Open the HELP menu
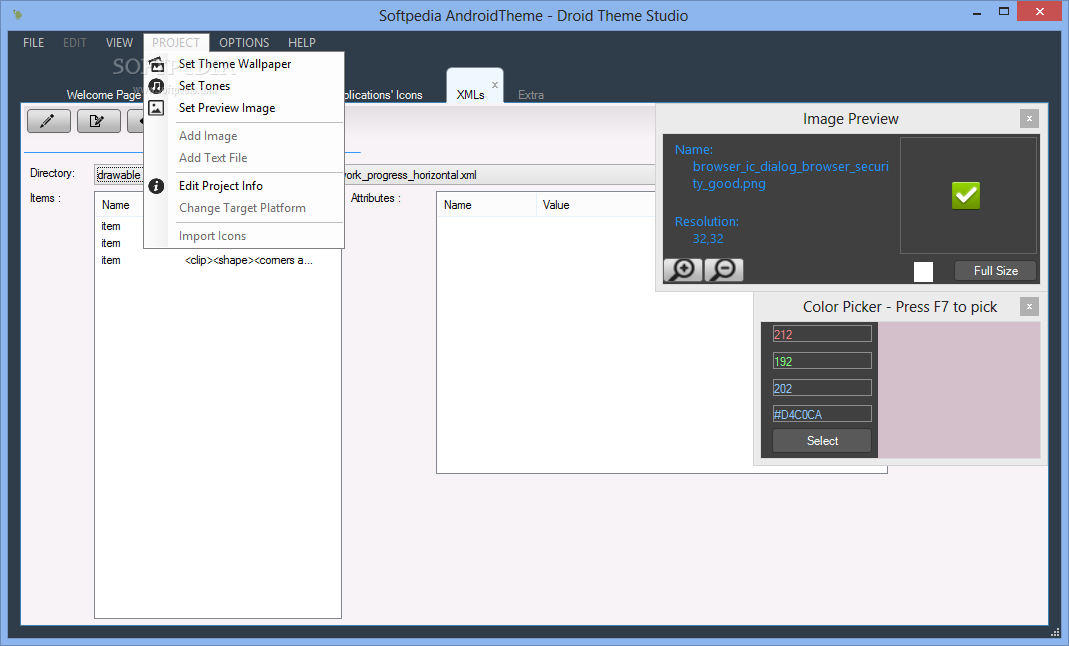The image size is (1069, 646). click(301, 42)
